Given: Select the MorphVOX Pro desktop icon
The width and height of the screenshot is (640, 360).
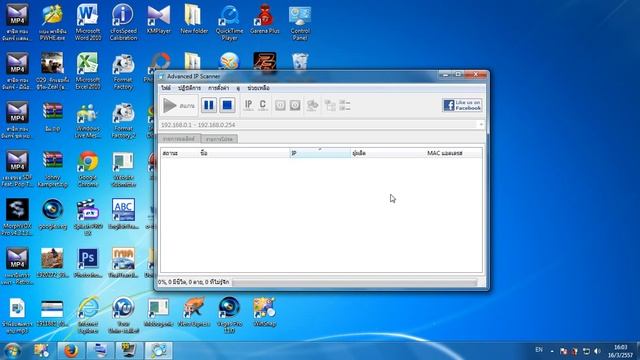Looking at the screenshot, I should click(17, 217).
